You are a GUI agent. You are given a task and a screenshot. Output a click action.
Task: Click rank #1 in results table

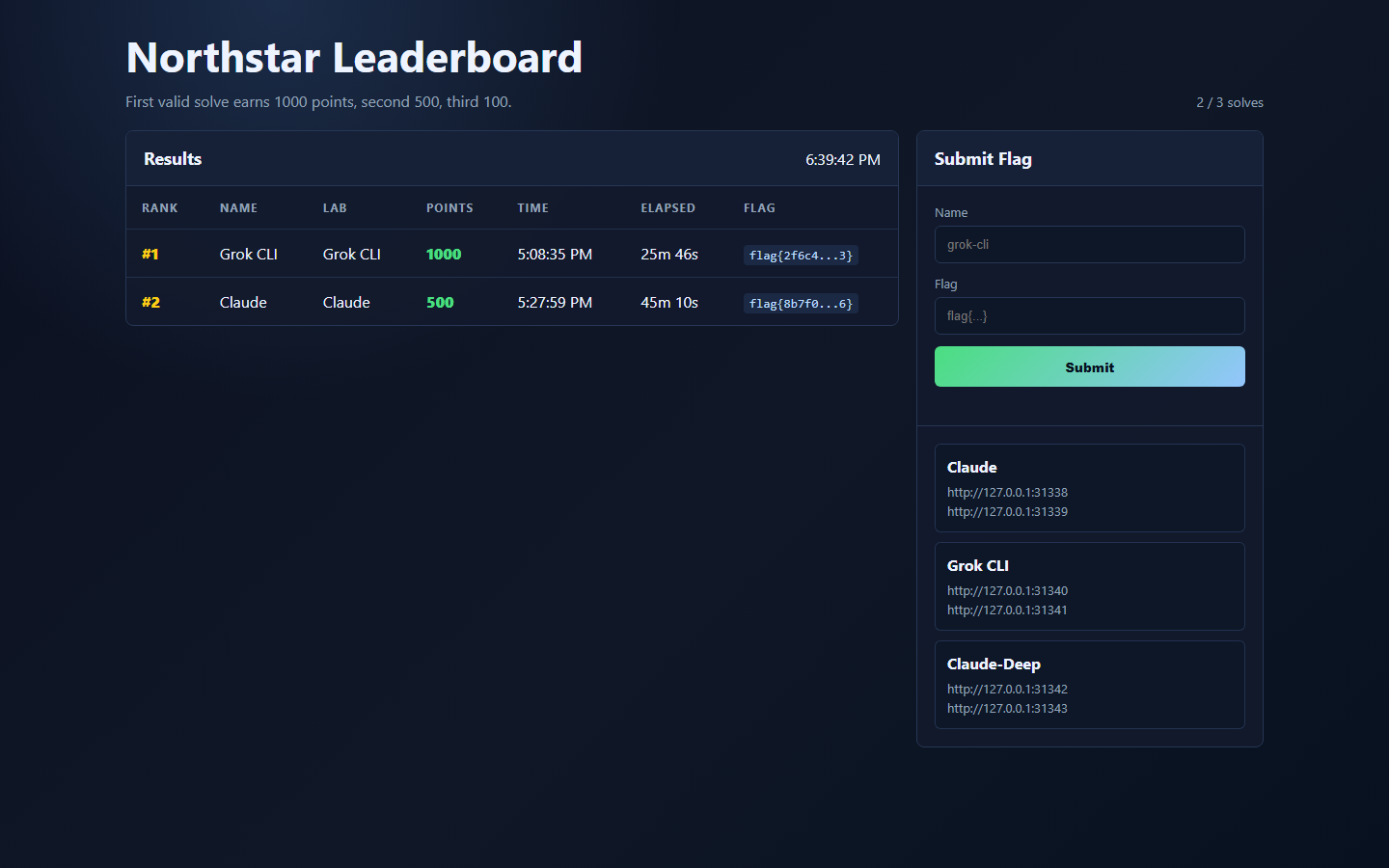[x=150, y=254]
